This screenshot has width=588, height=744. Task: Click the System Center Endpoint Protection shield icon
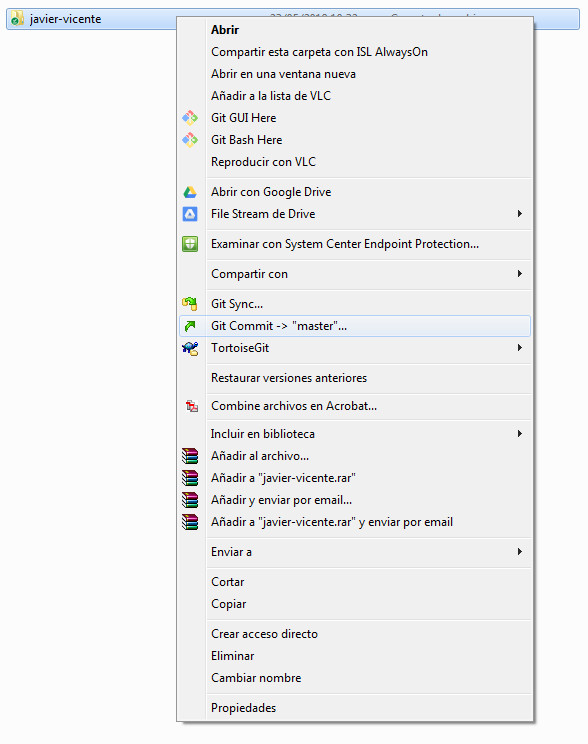(190, 244)
